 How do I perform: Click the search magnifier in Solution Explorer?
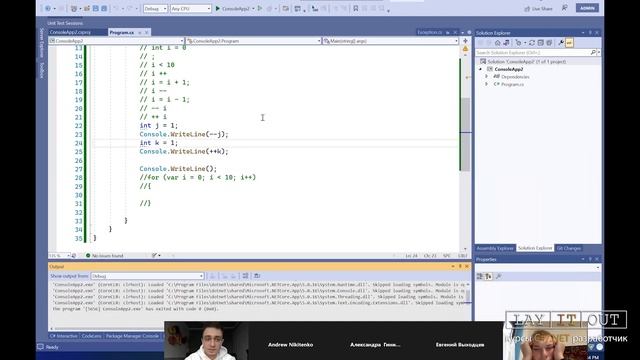593,53
